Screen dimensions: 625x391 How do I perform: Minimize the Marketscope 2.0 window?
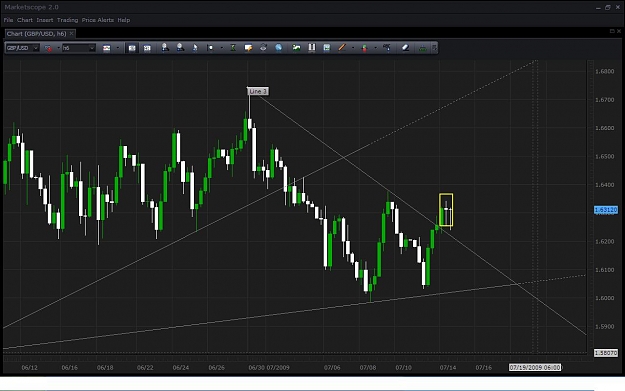(x=598, y=8)
